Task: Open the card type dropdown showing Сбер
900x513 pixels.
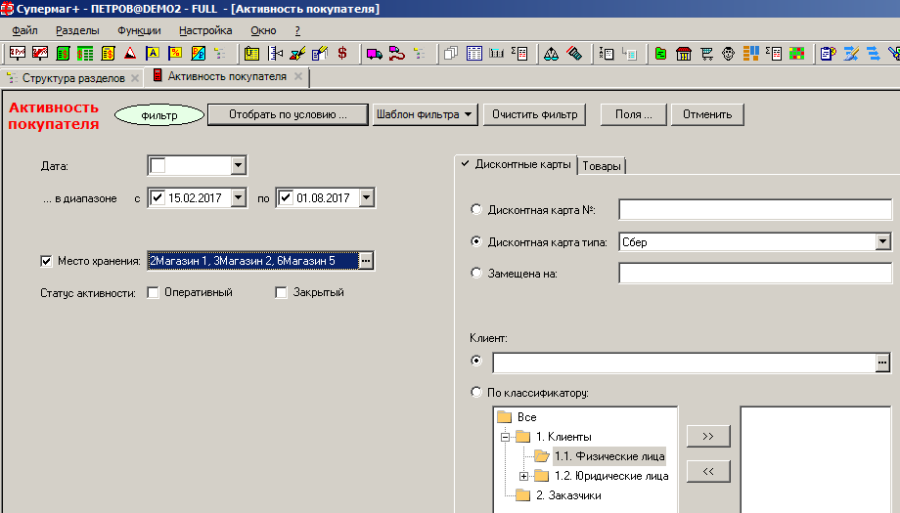Action: click(x=883, y=242)
